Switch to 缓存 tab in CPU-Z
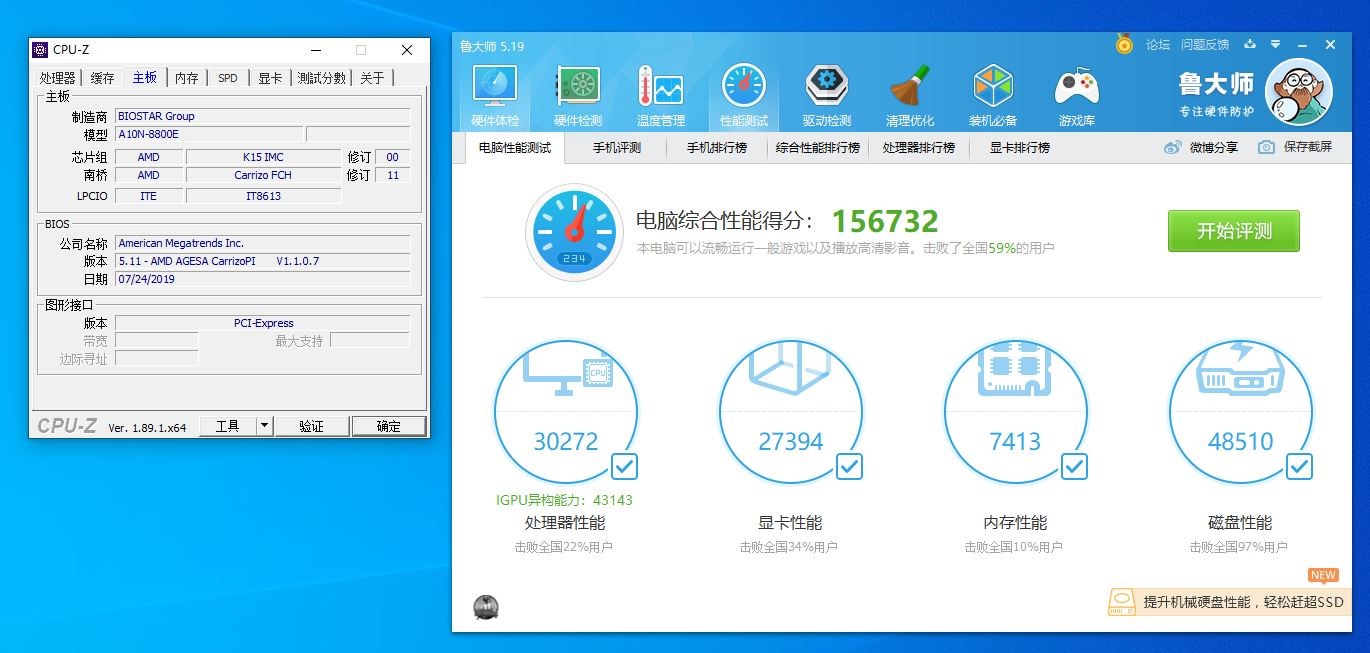The image size is (1370, 653). click(103, 78)
